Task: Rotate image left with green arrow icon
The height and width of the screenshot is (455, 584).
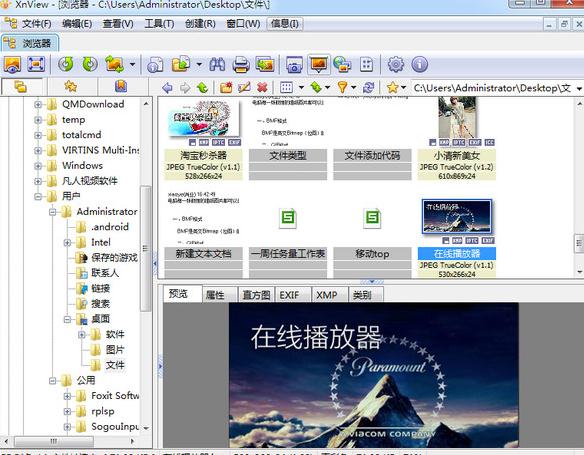Action: pos(66,64)
